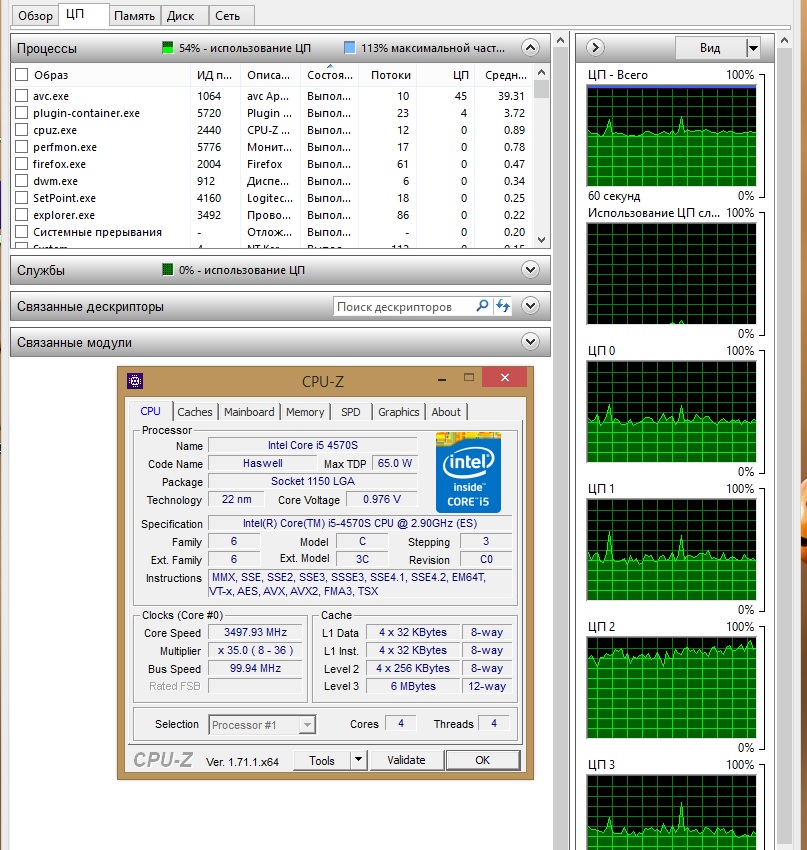
Task: Click process list scrollbar down arrow
Action: (x=541, y=239)
